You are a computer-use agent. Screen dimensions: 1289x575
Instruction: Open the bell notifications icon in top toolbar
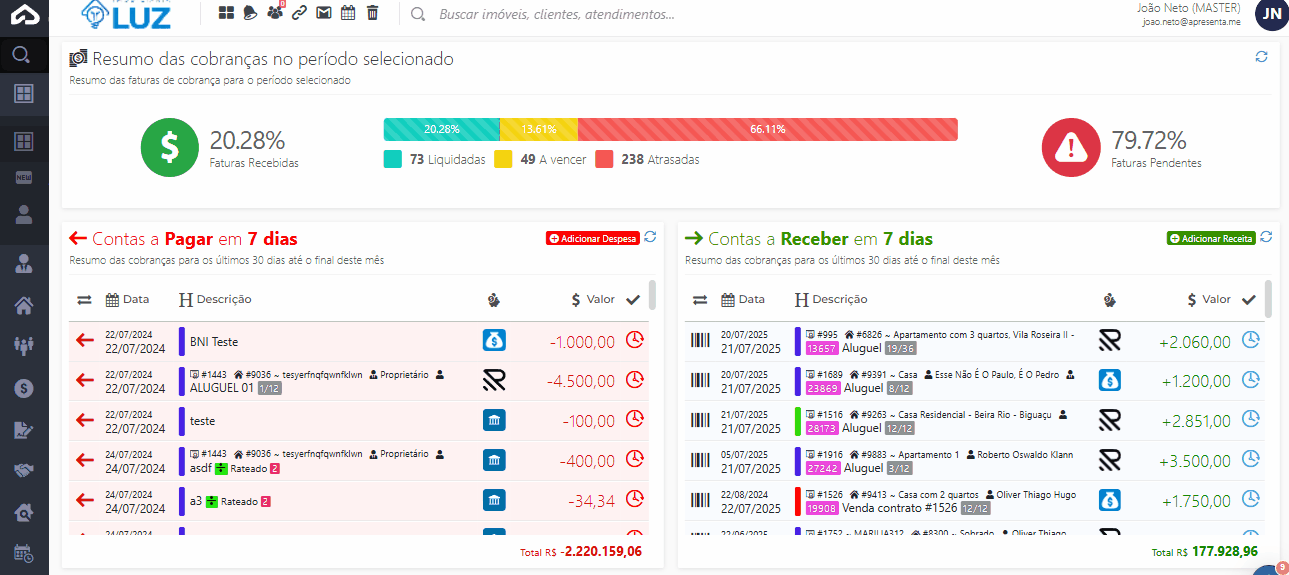(250, 13)
